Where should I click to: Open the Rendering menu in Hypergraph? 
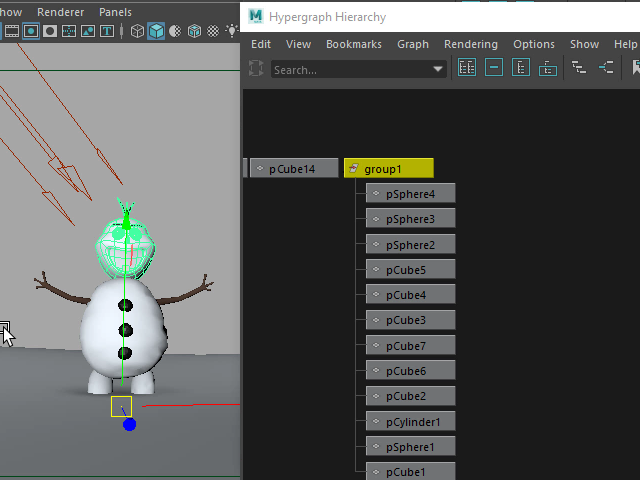click(x=470, y=44)
